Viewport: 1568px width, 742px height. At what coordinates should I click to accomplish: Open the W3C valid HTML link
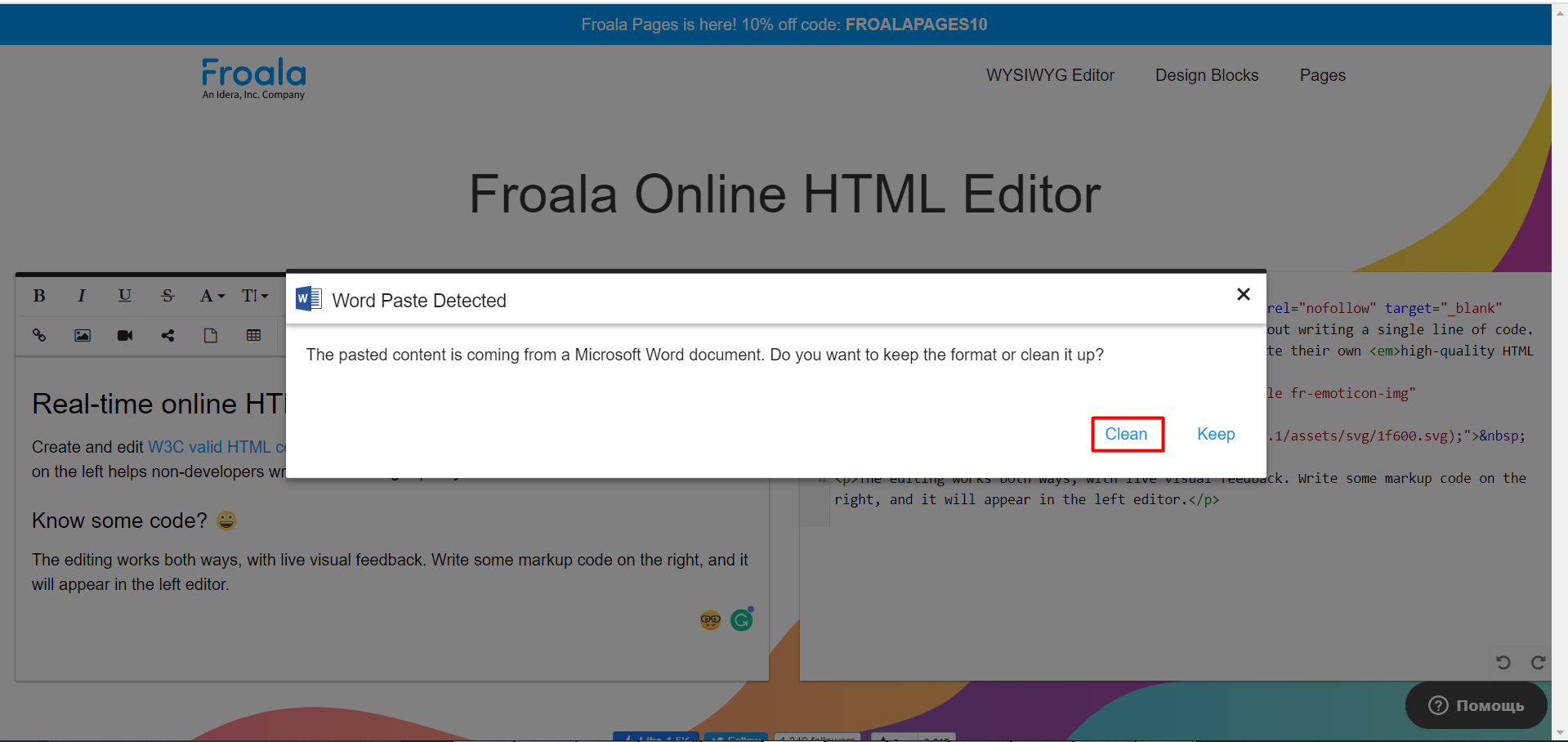point(217,447)
